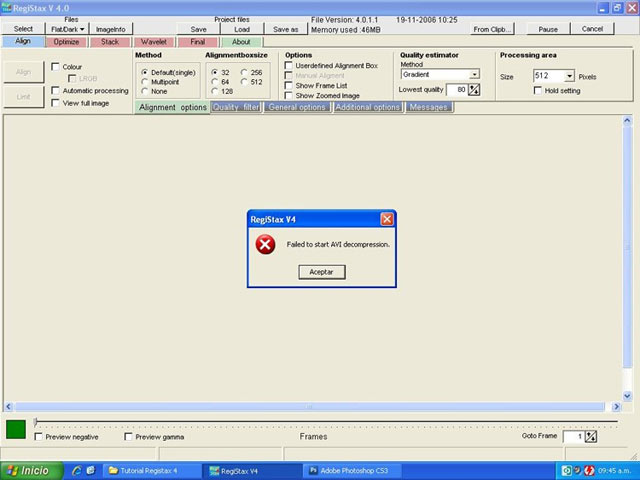Open the Quality filter options tab
640x480 pixels.
click(236, 107)
